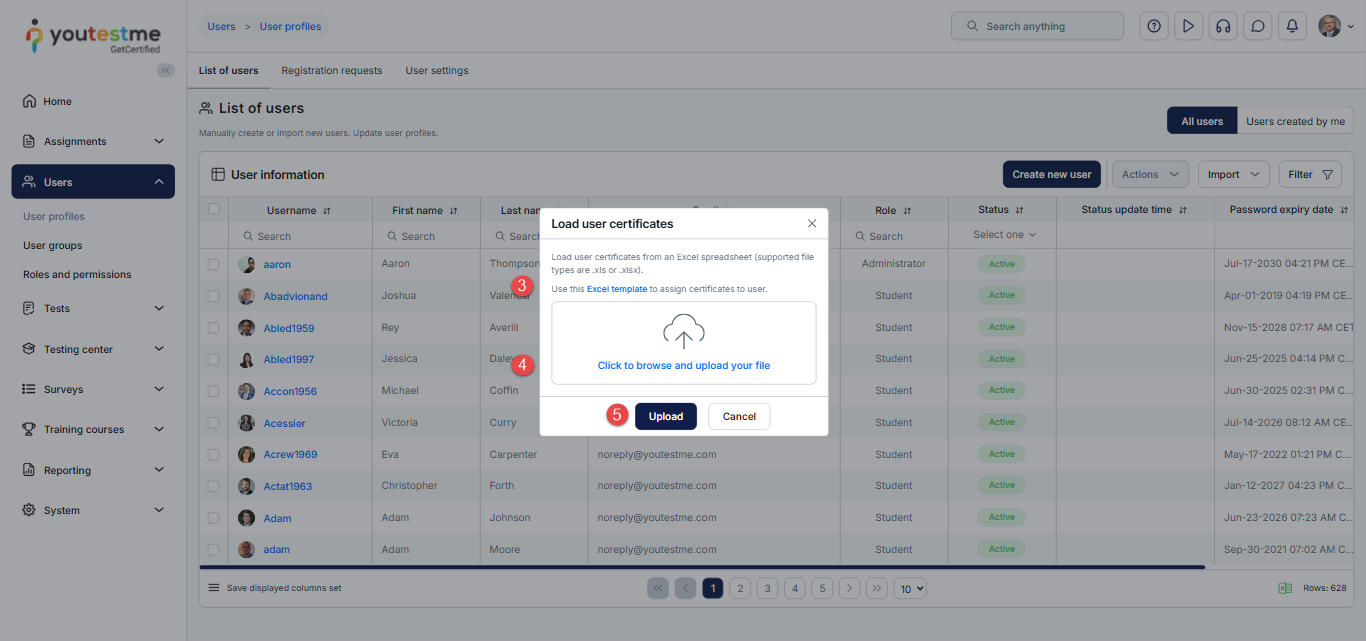The height and width of the screenshot is (641, 1366).
Task: Expand the Import dropdown menu
Action: pyautogui.click(x=1233, y=174)
